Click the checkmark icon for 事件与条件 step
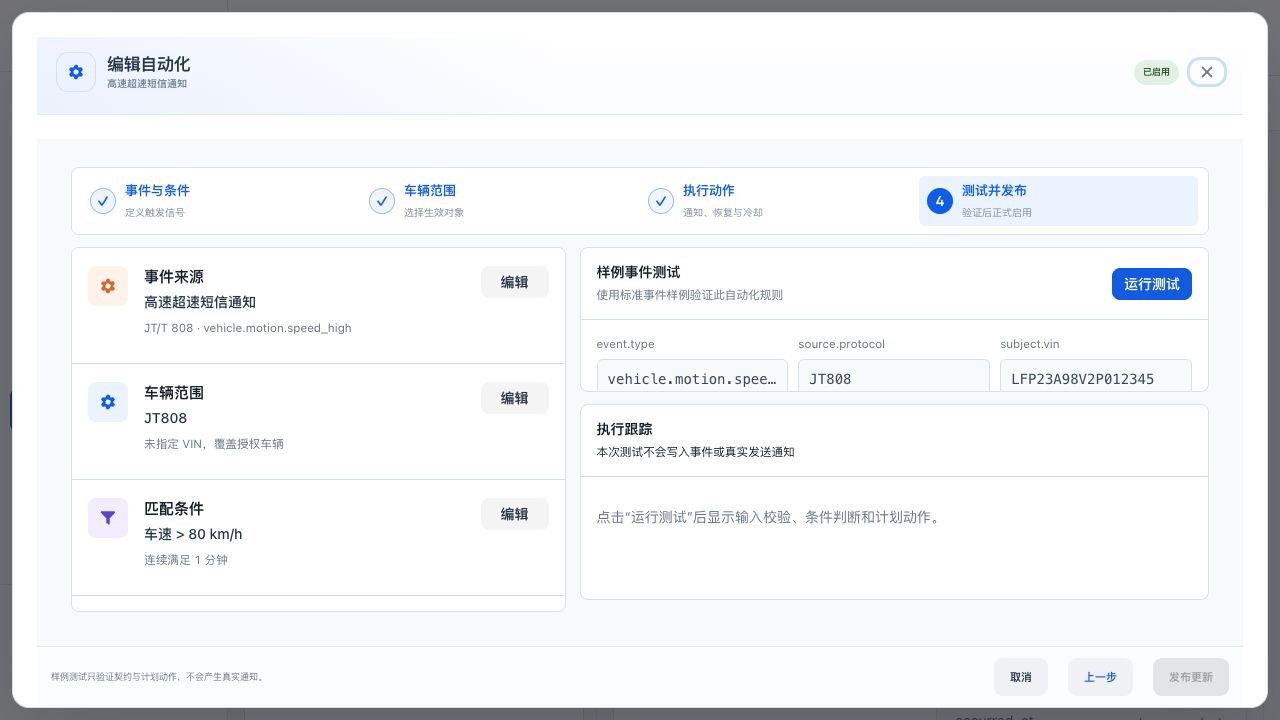 [103, 201]
